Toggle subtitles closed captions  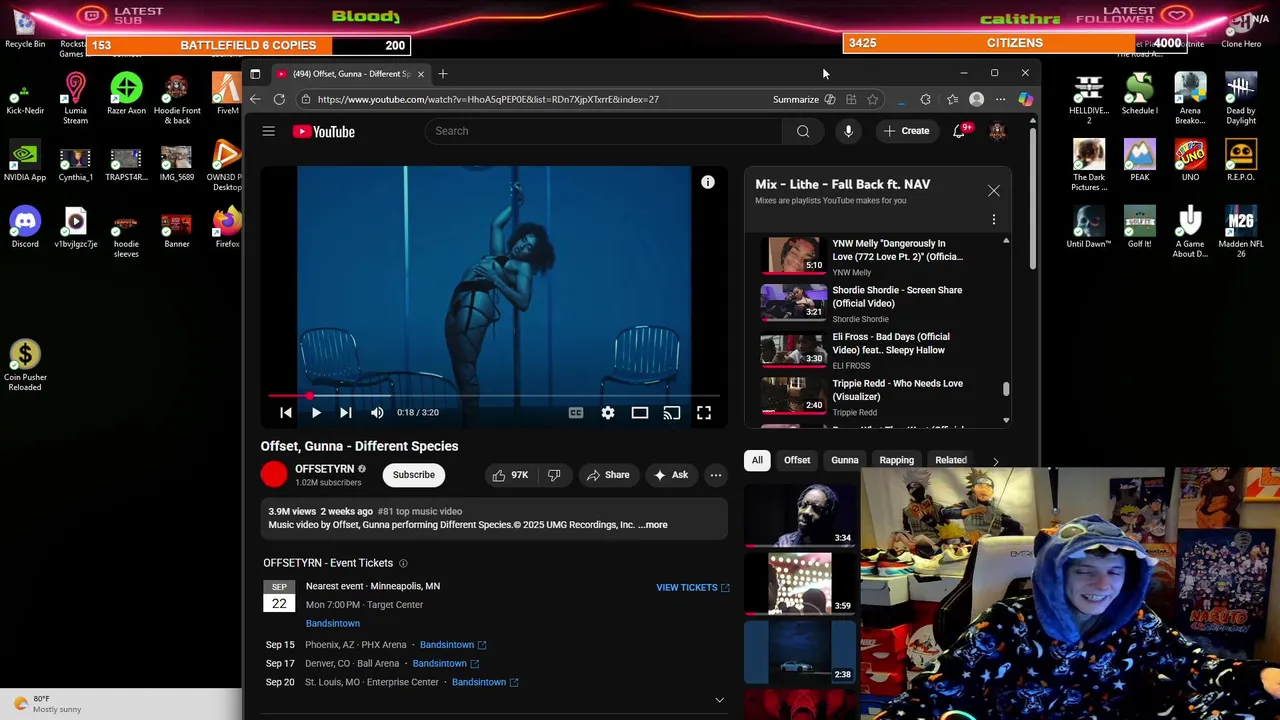click(x=576, y=412)
